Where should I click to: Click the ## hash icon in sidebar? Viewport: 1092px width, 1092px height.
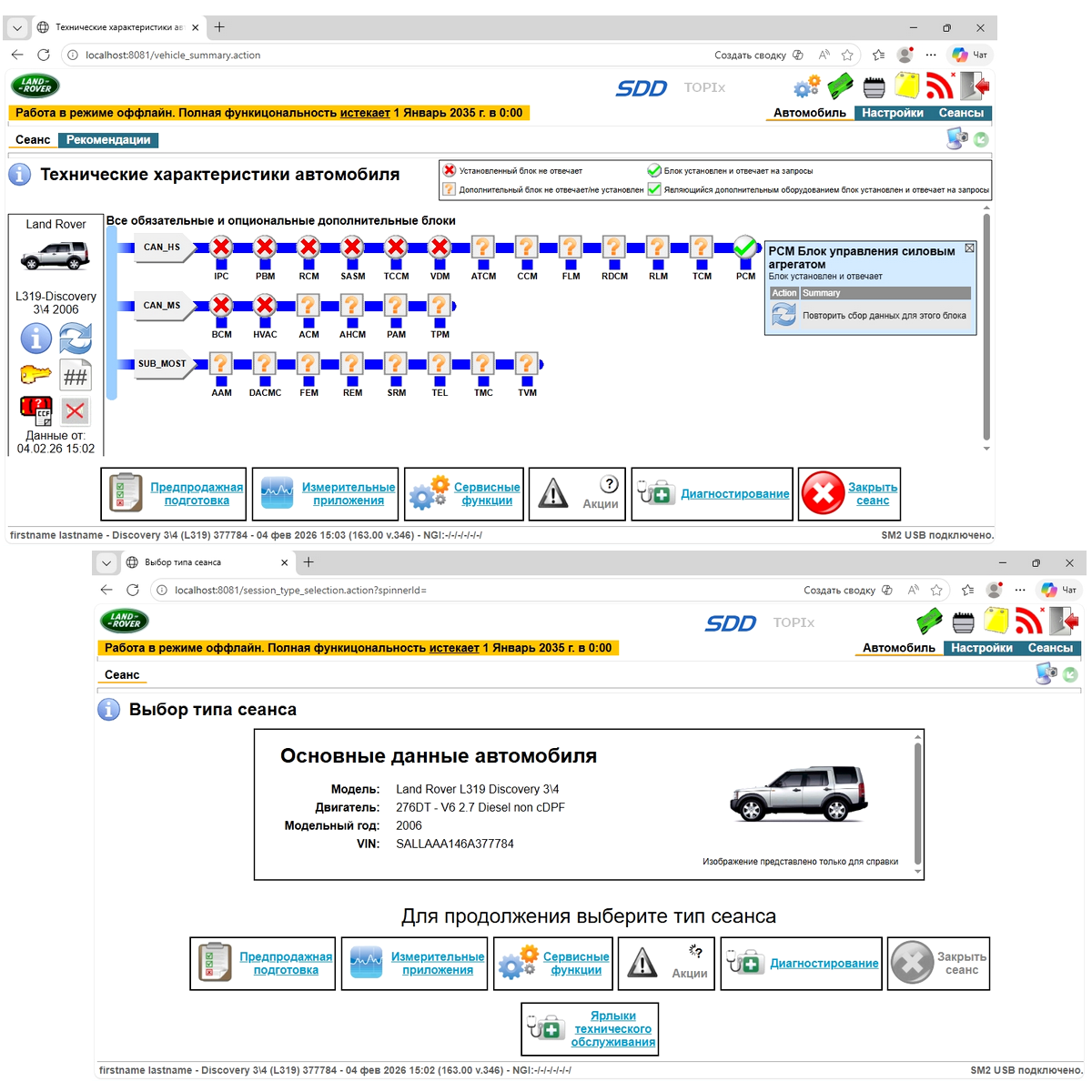tap(76, 375)
